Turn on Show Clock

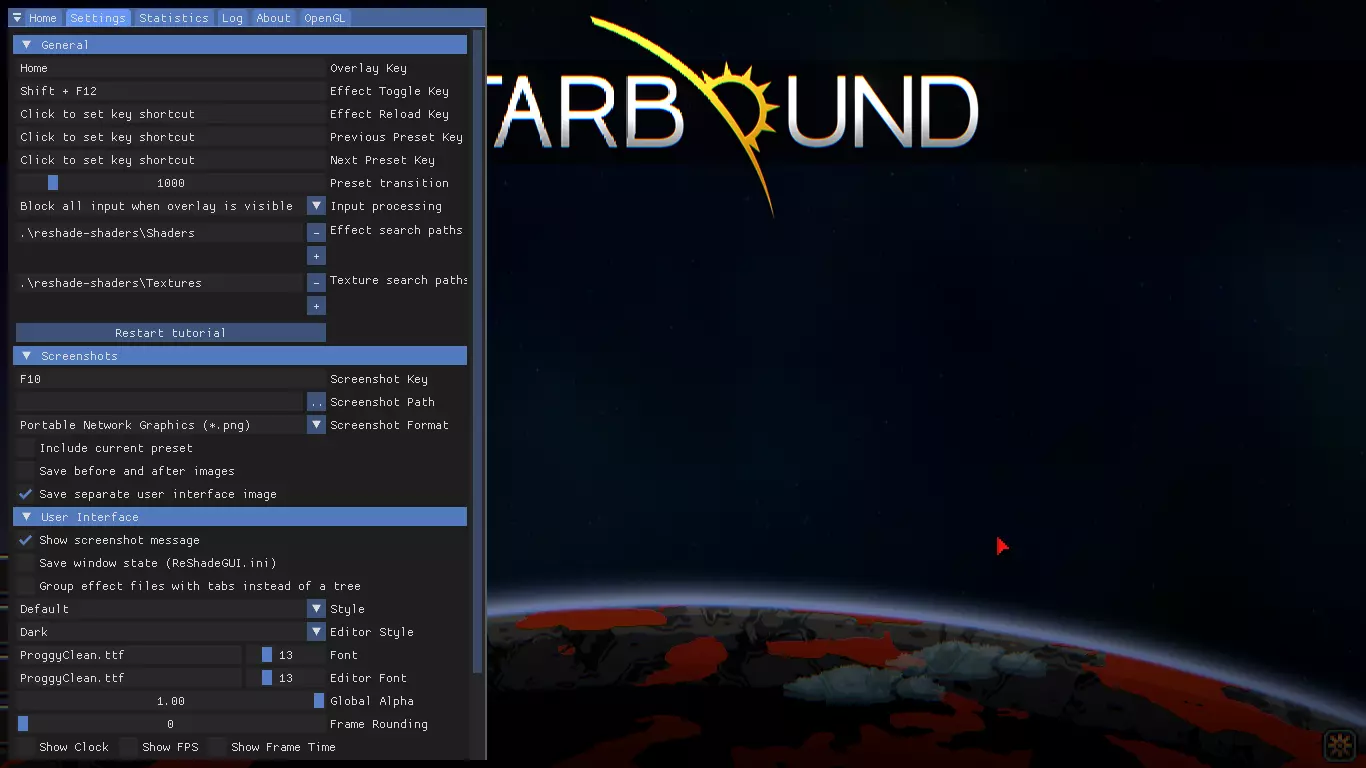(x=25, y=747)
